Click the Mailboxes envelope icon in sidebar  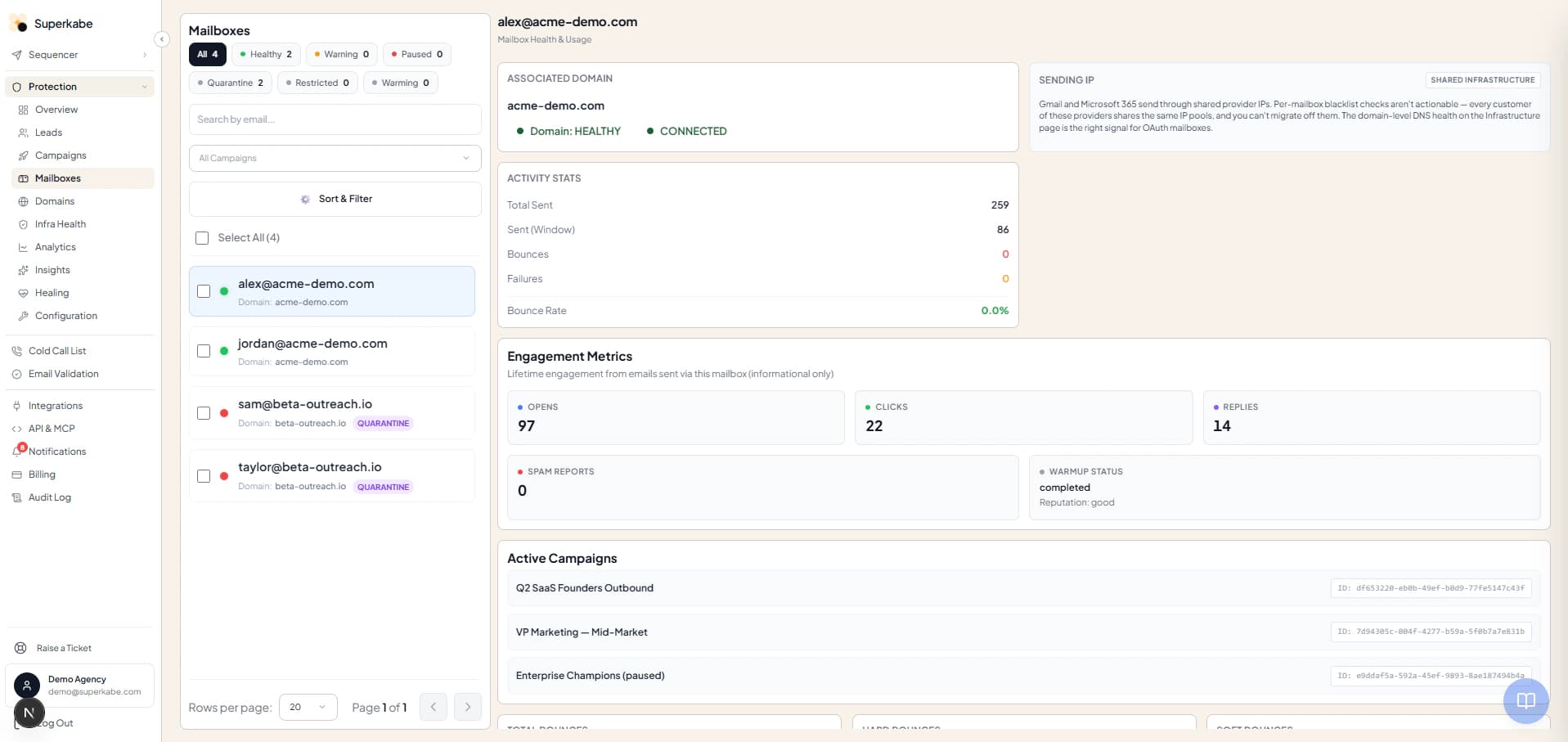pyautogui.click(x=24, y=178)
